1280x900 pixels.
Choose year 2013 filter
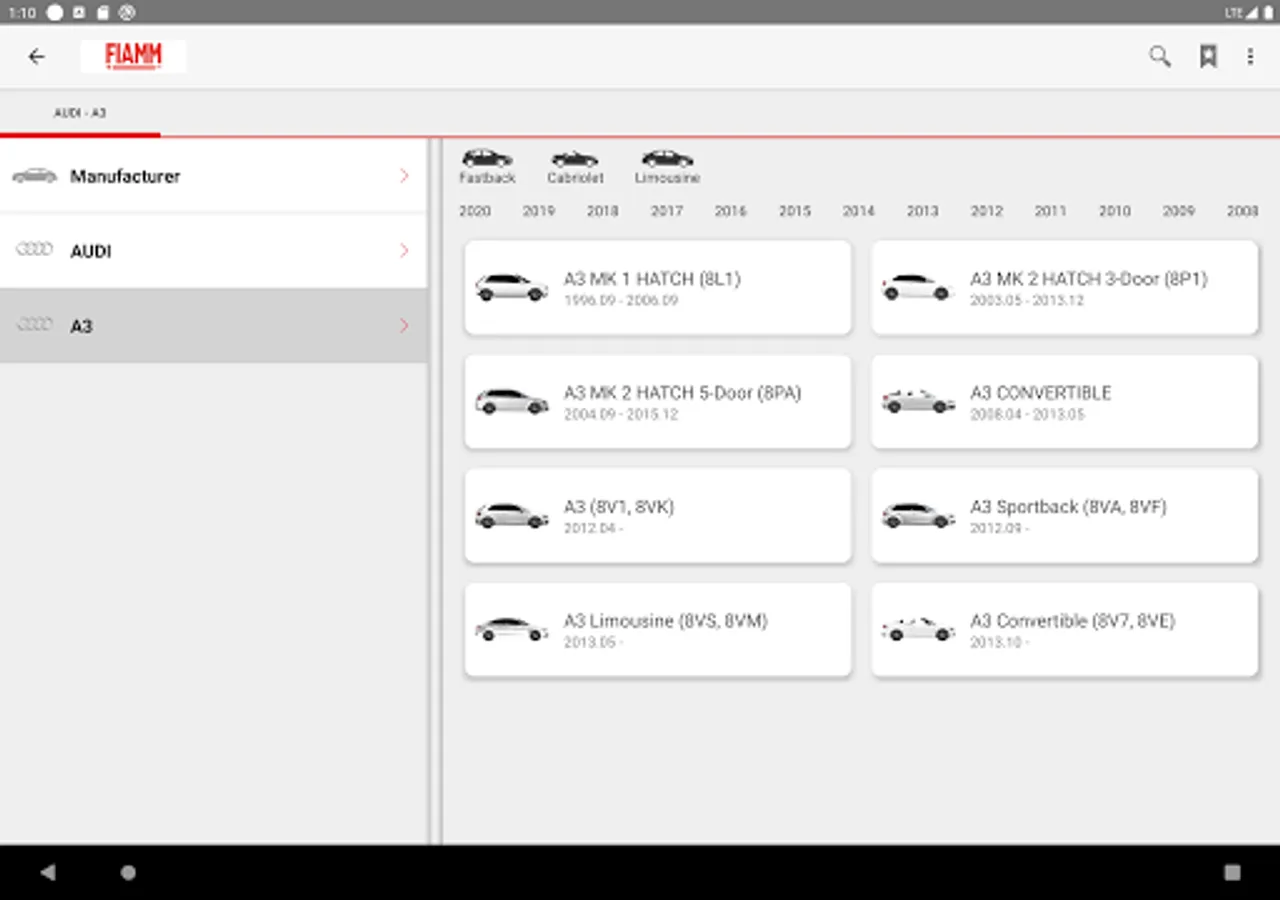point(923,211)
